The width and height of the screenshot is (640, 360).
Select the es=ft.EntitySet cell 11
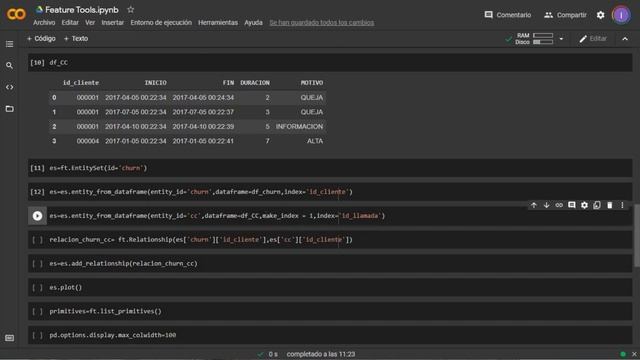330,168
